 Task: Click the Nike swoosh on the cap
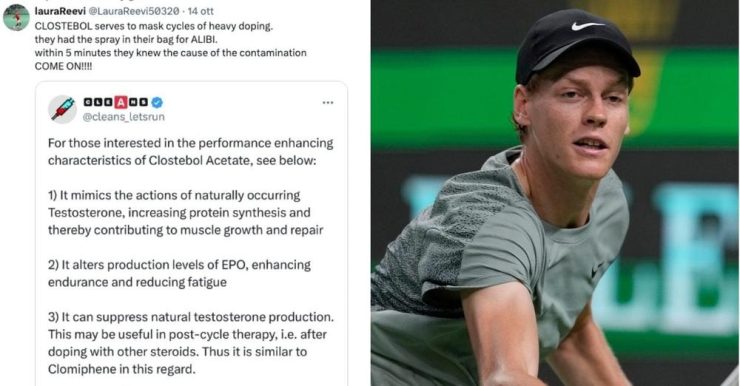pos(587,26)
